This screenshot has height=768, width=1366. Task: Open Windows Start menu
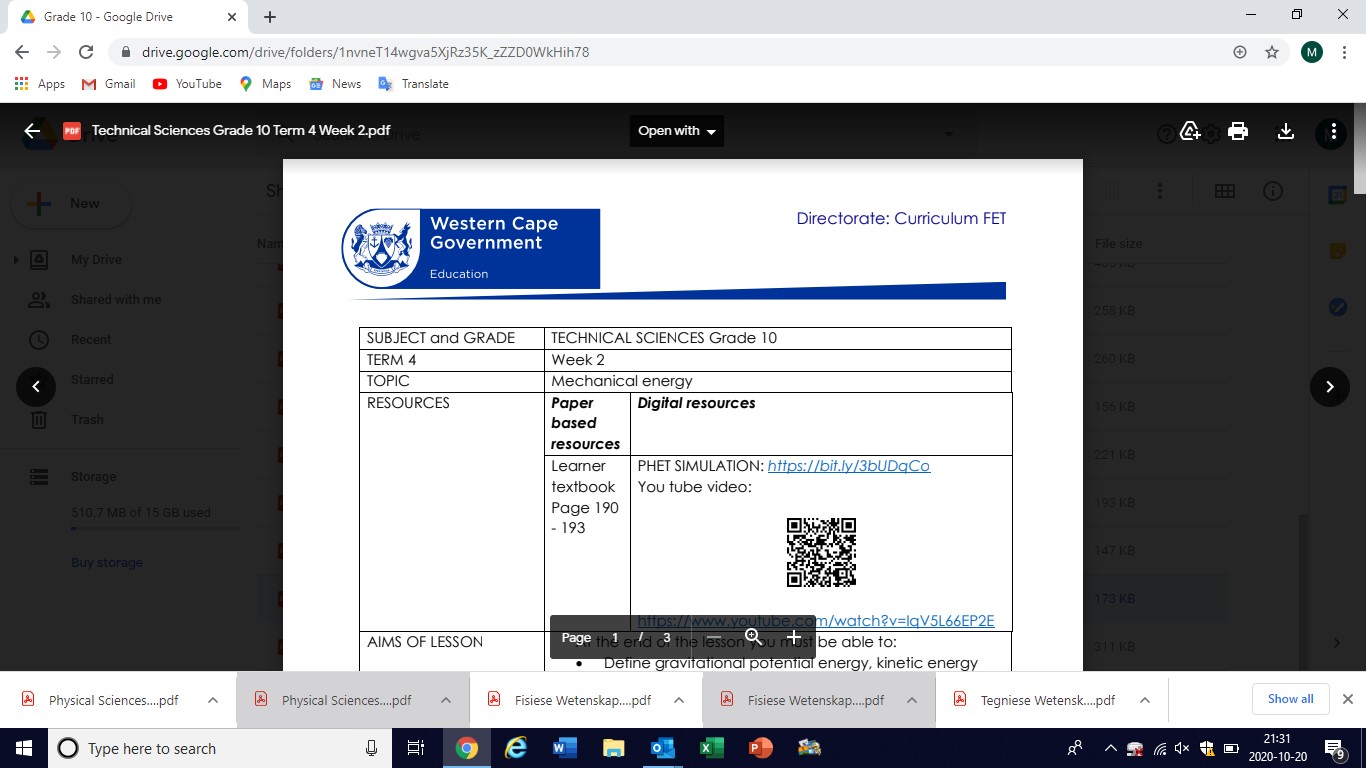point(24,748)
